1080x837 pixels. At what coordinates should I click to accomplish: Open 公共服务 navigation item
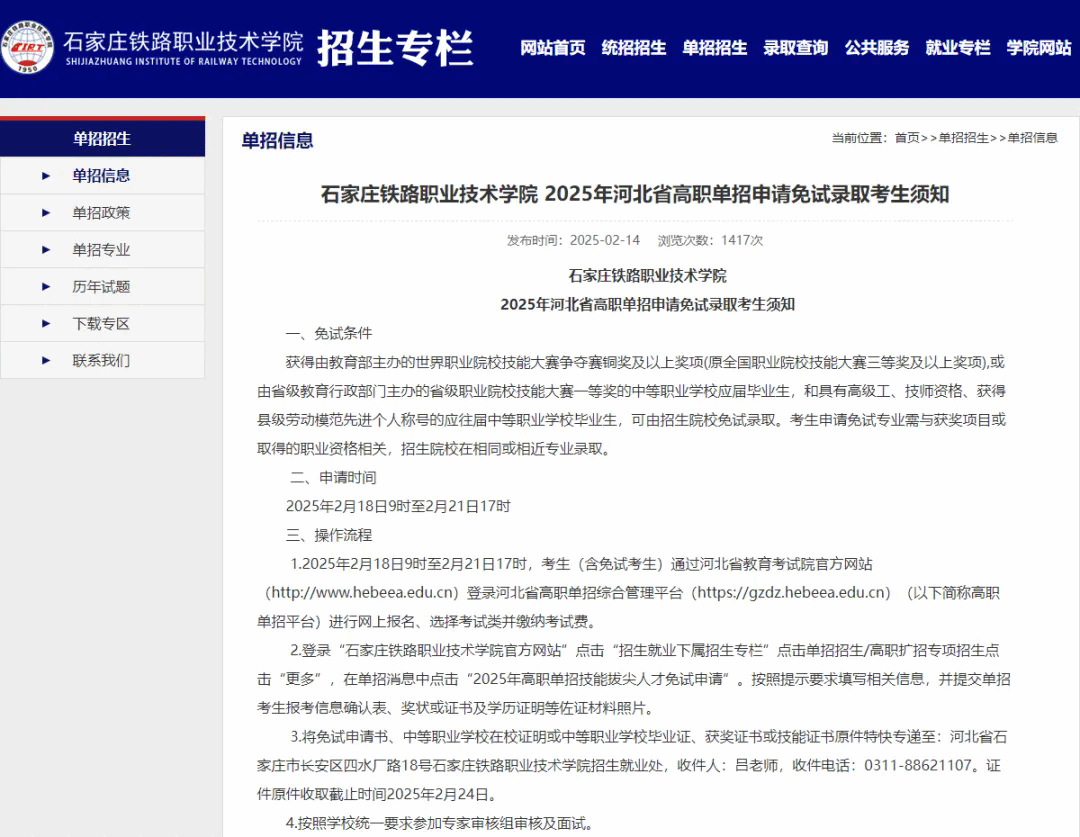tap(877, 48)
